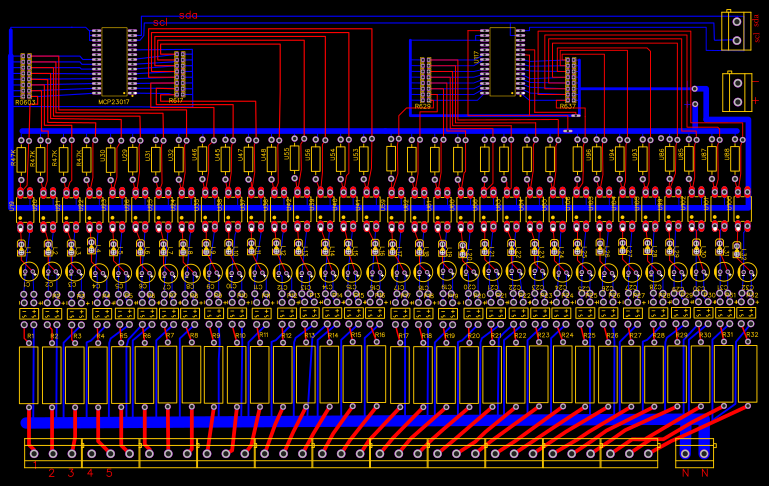
Task: Click the U45 resistor designator
Action: (x=217, y=155)
